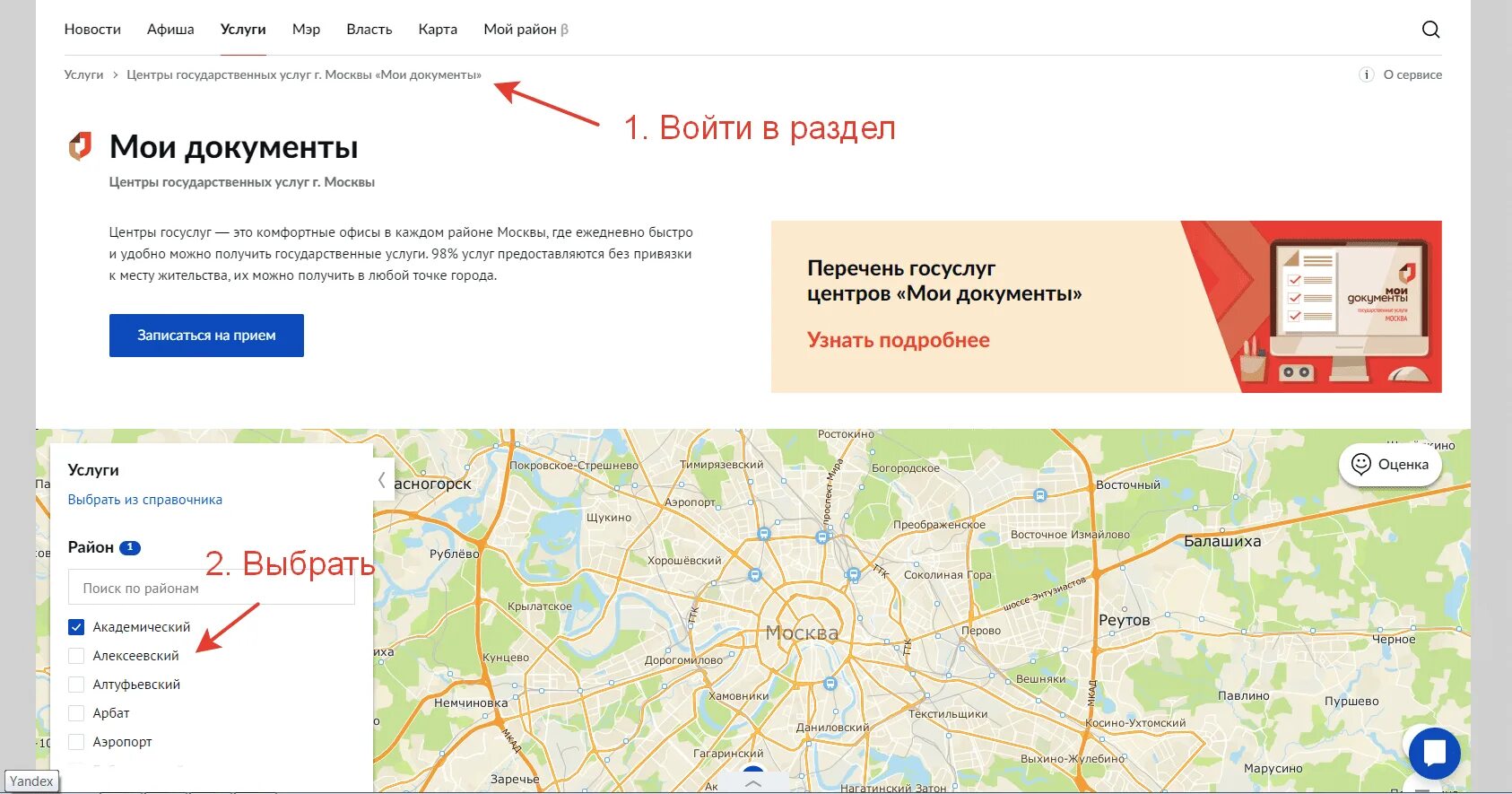Open the Карта menu item
Viewport: 1512px width, 794px height.
click(438, 30)
